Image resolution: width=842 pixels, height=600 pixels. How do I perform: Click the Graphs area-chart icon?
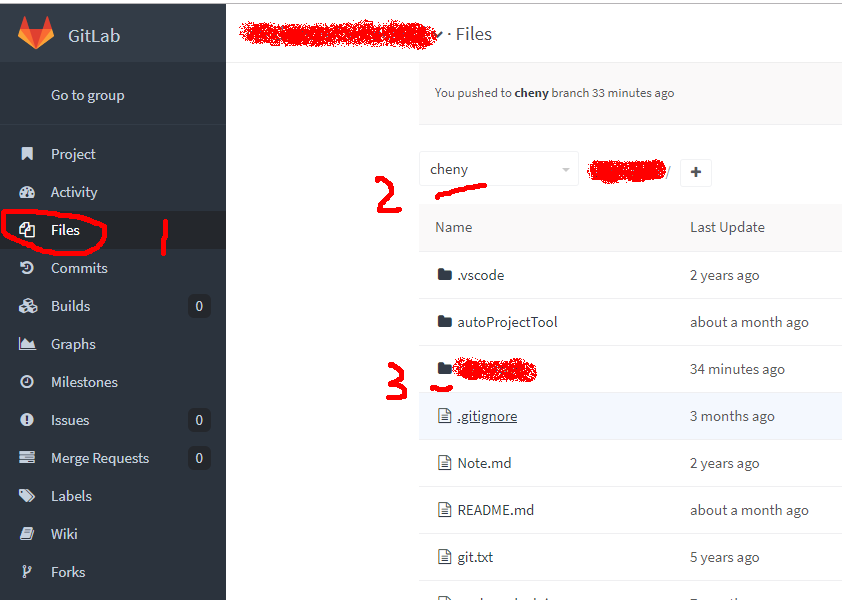pyautogui.click(x=27, y=344)
